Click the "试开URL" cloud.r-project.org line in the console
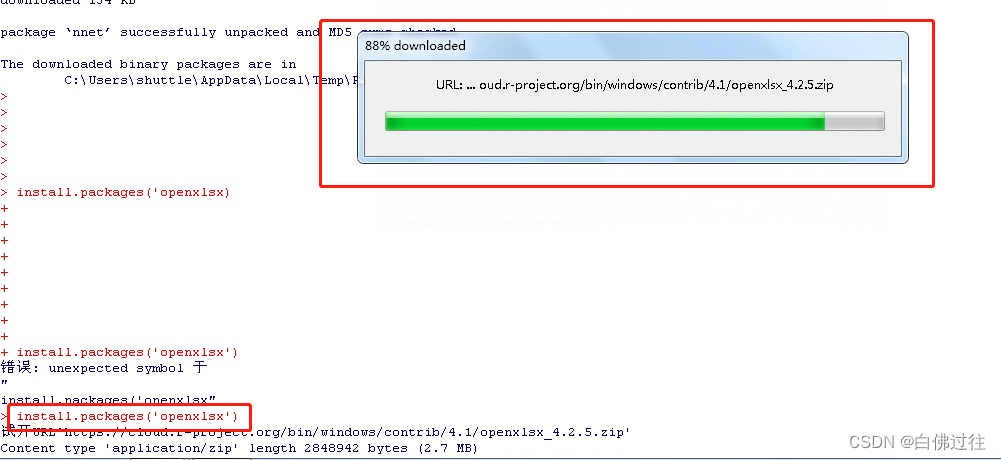Viewport: 1001px width, 460px height. pyautogui.click(x=316, y=433)
